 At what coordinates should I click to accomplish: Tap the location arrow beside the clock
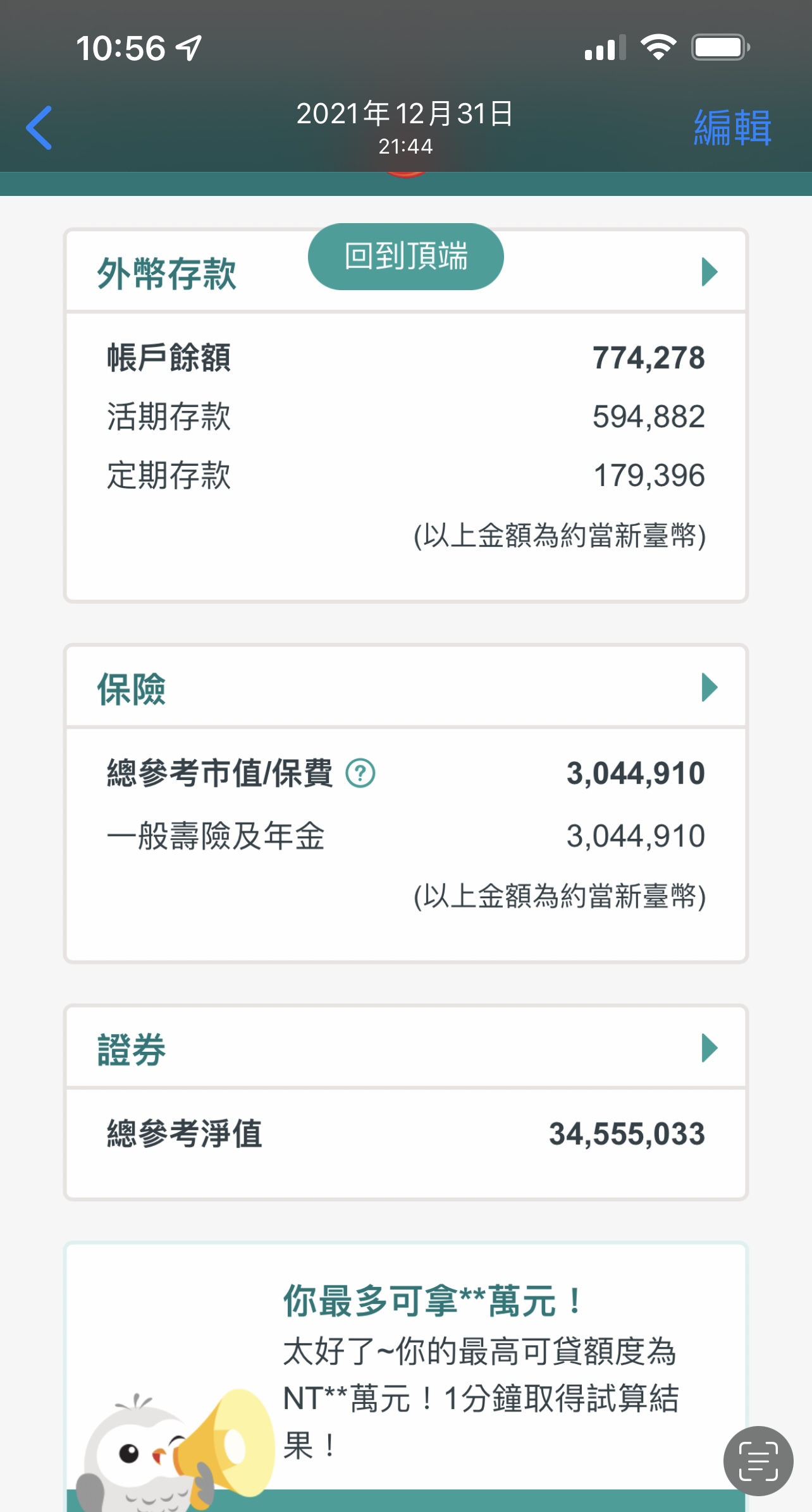pyautogui.click(x=188, y=48)
